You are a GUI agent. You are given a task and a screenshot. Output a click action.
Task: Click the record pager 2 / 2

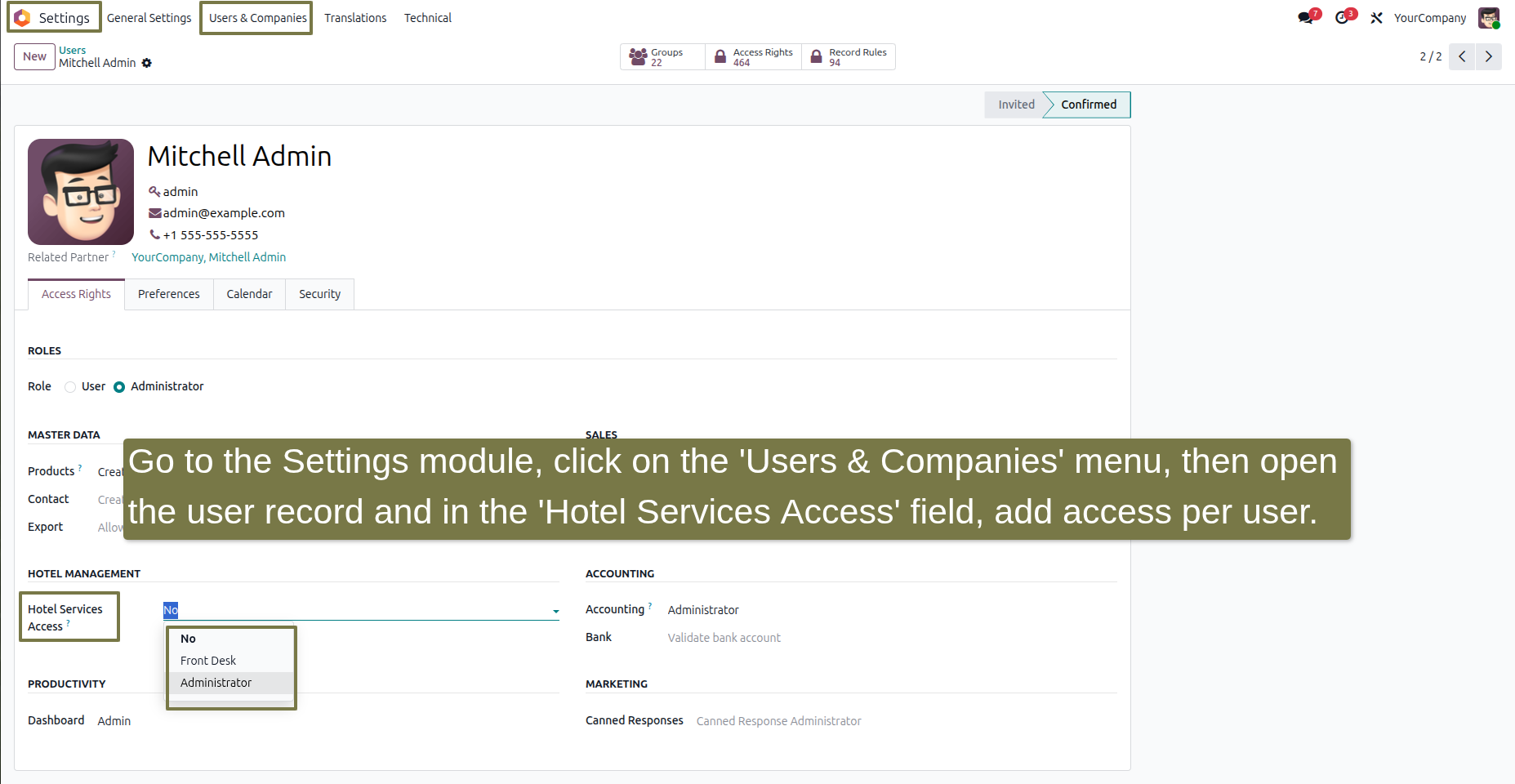[x=1430, y=56]
